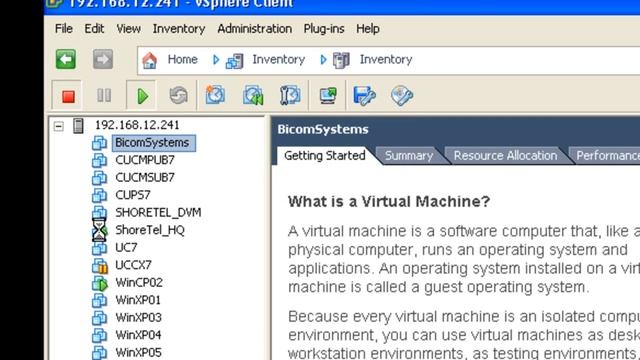
Task: Open the View menu
Action: 129,29
